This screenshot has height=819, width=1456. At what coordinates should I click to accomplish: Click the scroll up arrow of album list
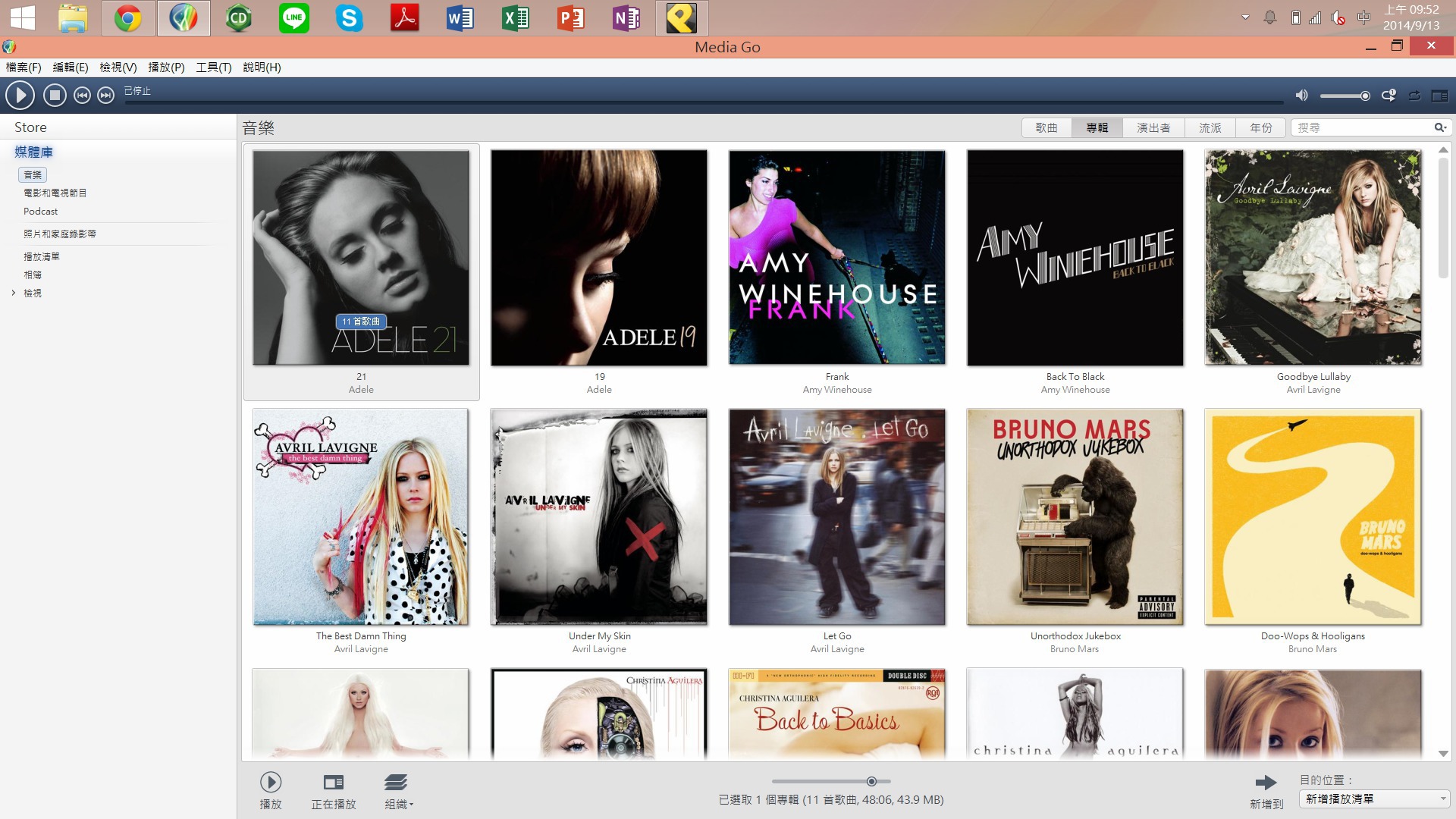coord(1443,149)
